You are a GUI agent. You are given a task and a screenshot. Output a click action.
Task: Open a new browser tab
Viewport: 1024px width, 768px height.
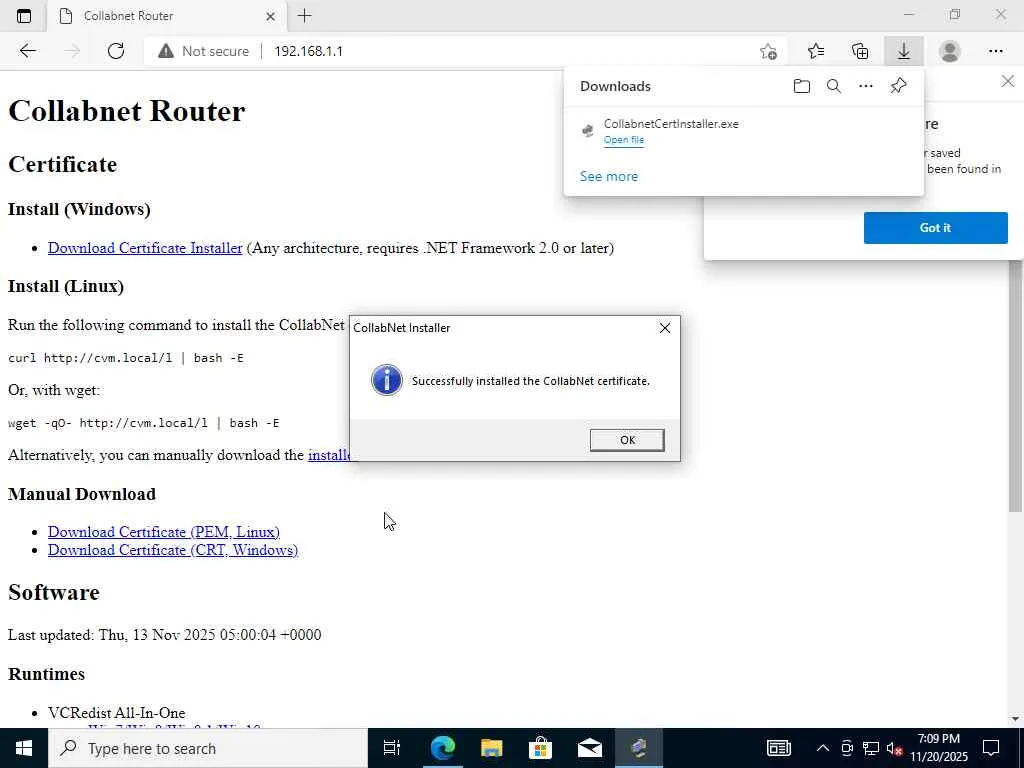(304, 16)
